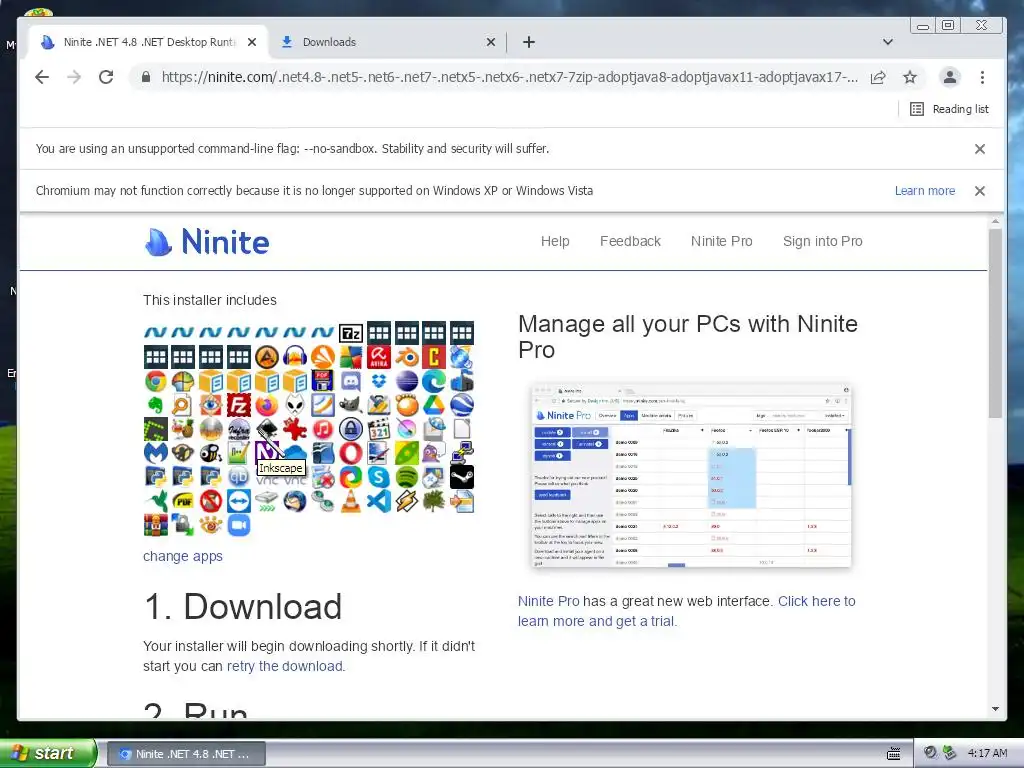Click the KeePass padlock icon

351,429
